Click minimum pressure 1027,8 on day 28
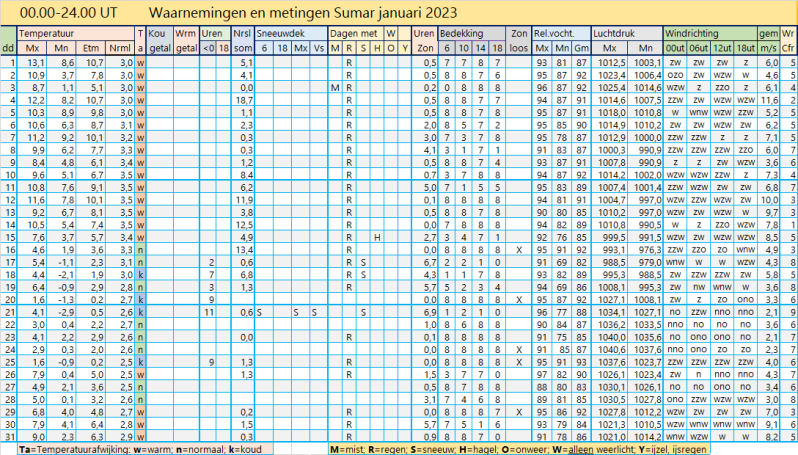 tap(648, 400)
